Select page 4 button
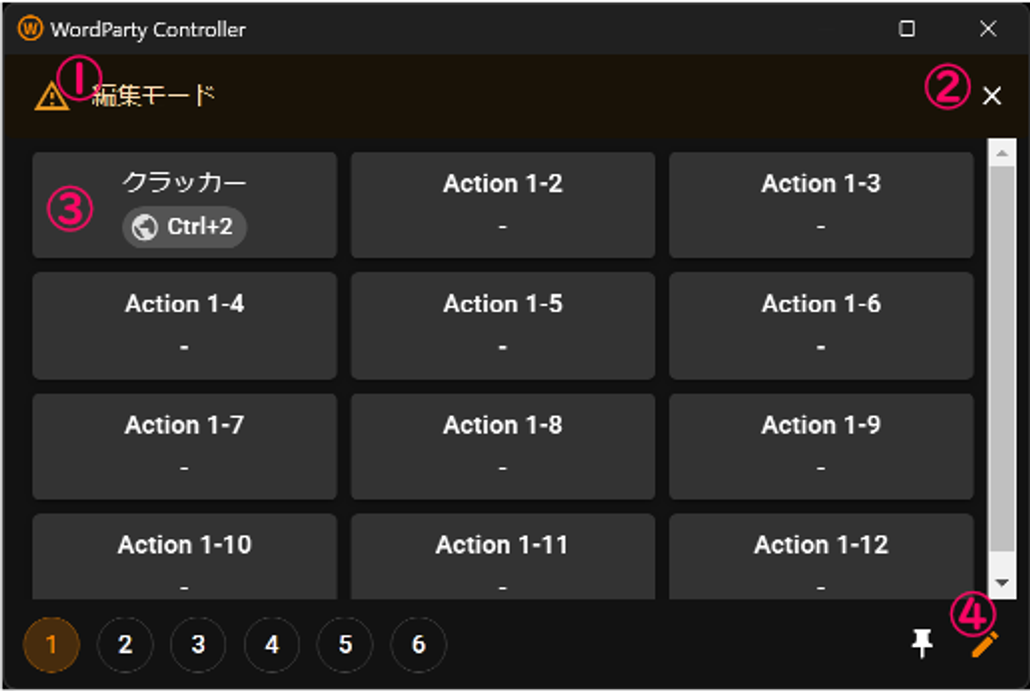This screenshot has height=691, width=1030. click(272, 645)
